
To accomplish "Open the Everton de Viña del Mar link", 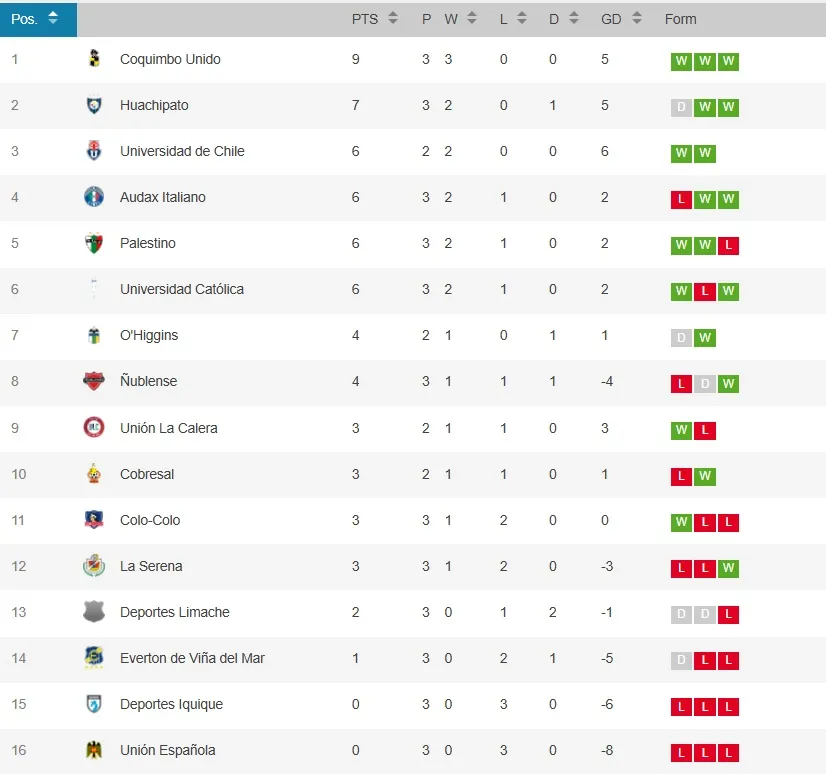I will pos(192,658).
